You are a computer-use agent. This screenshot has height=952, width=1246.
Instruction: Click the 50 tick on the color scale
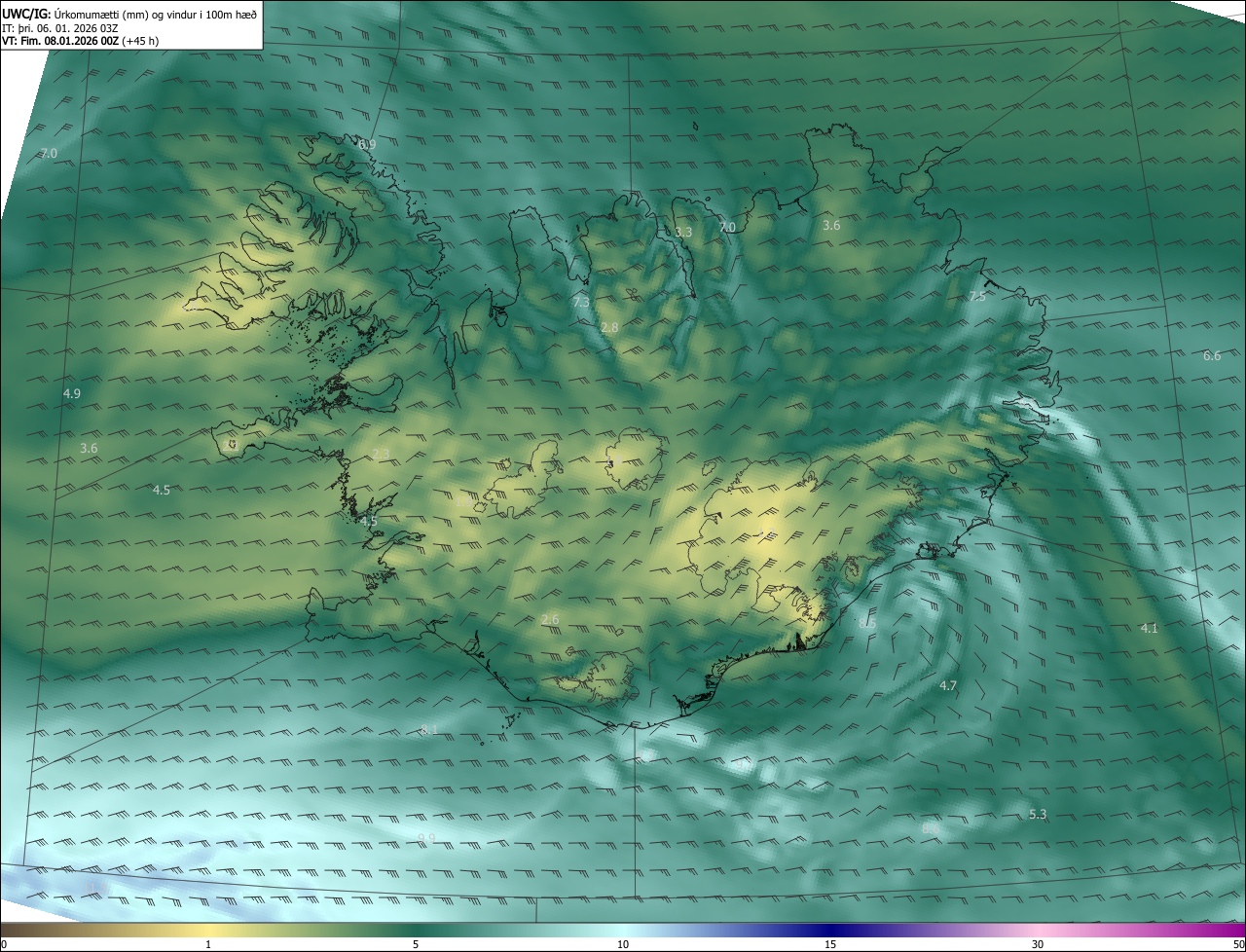pos(1238,944)
